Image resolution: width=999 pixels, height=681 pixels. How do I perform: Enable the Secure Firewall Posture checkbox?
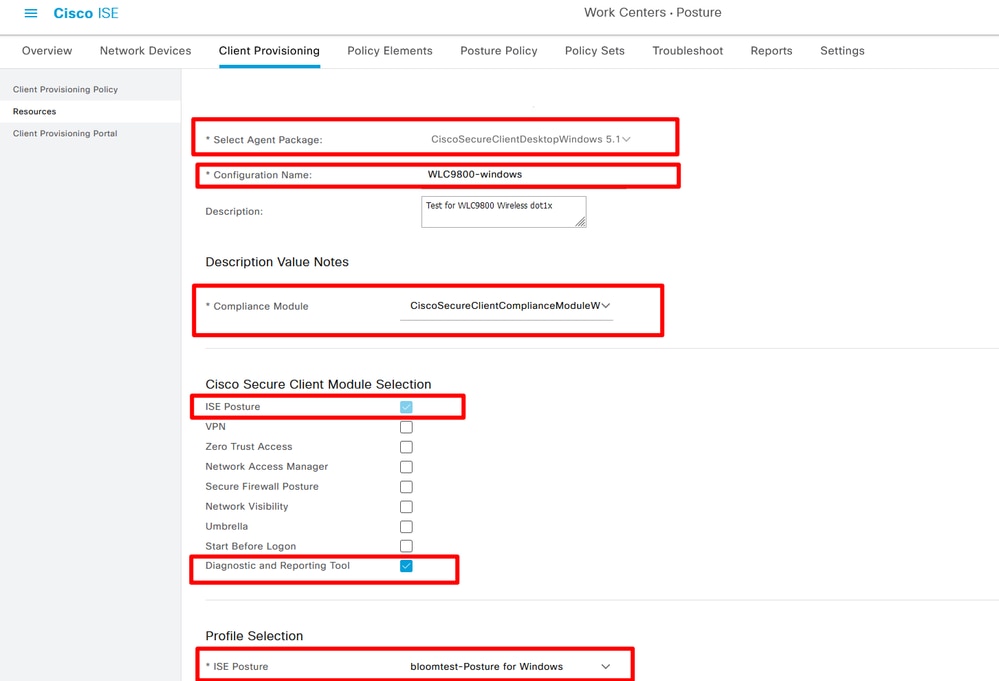pos(406,487)
